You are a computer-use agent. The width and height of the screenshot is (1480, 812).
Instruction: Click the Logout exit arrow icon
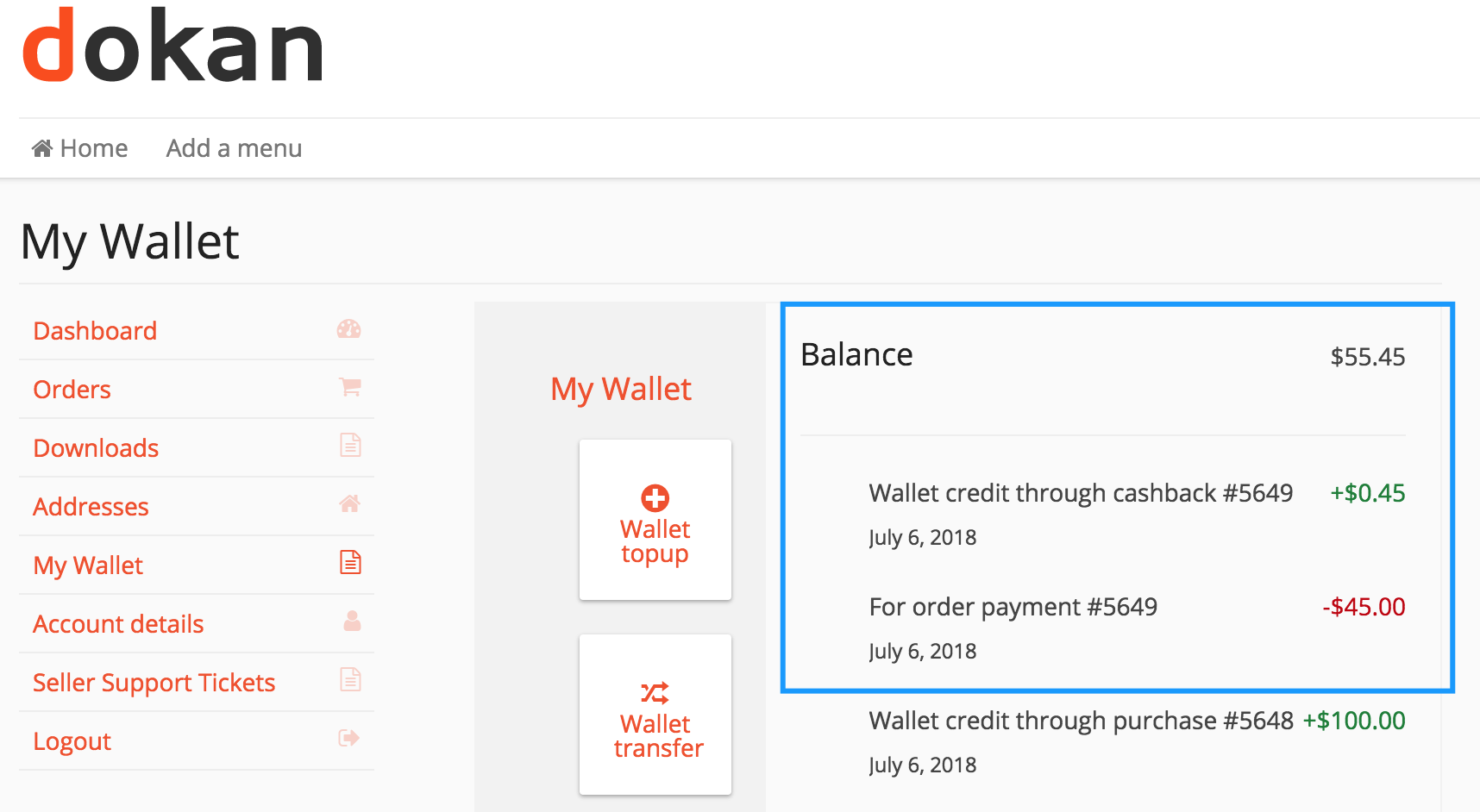[x=349, y=738]
